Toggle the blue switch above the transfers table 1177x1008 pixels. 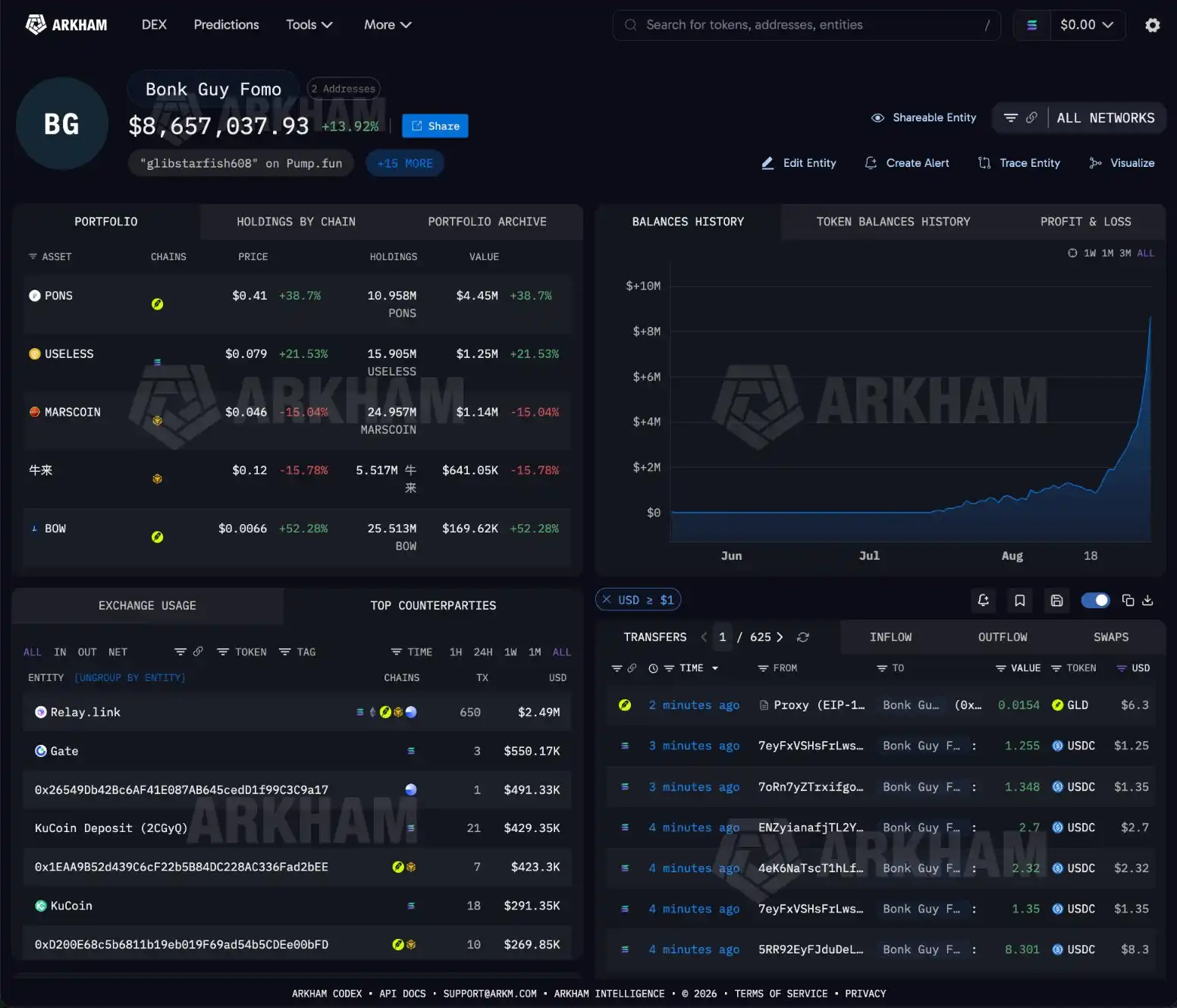tap(1095, 601)
